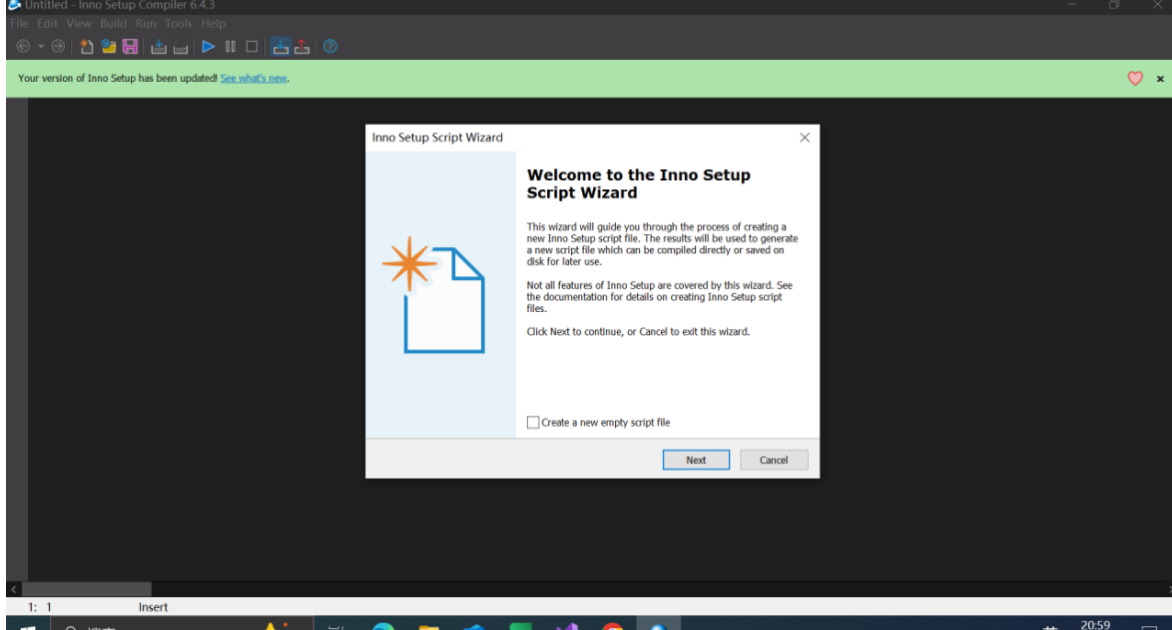Click the Back navigation arrow in toolbar
The height and width of the screenshot is (630, 1172).
coord(23,46)
